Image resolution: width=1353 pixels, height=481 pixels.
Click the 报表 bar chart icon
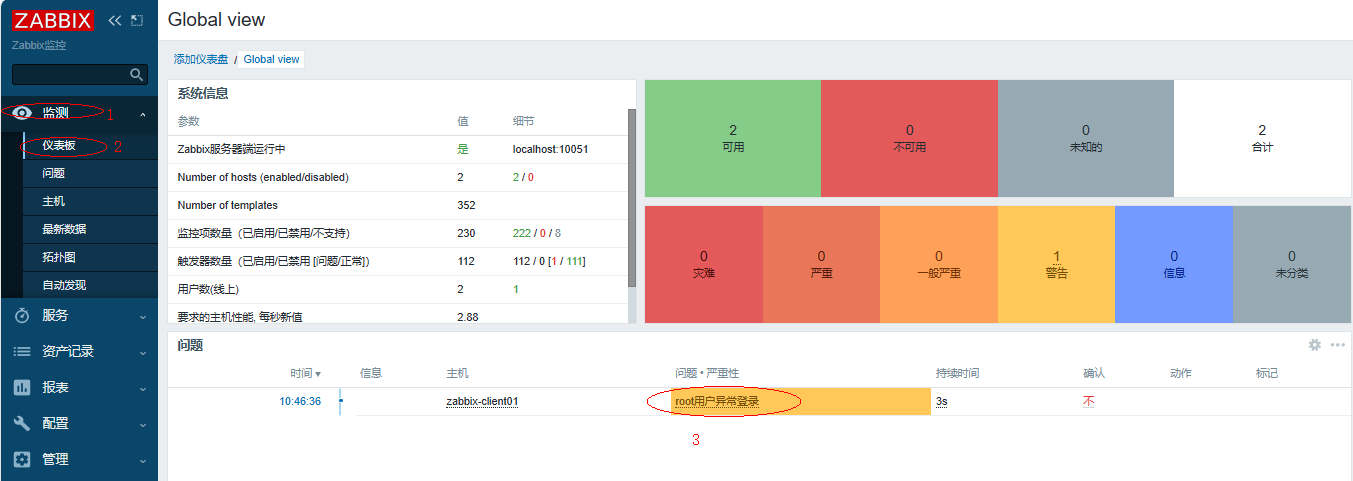click(22, 387)
